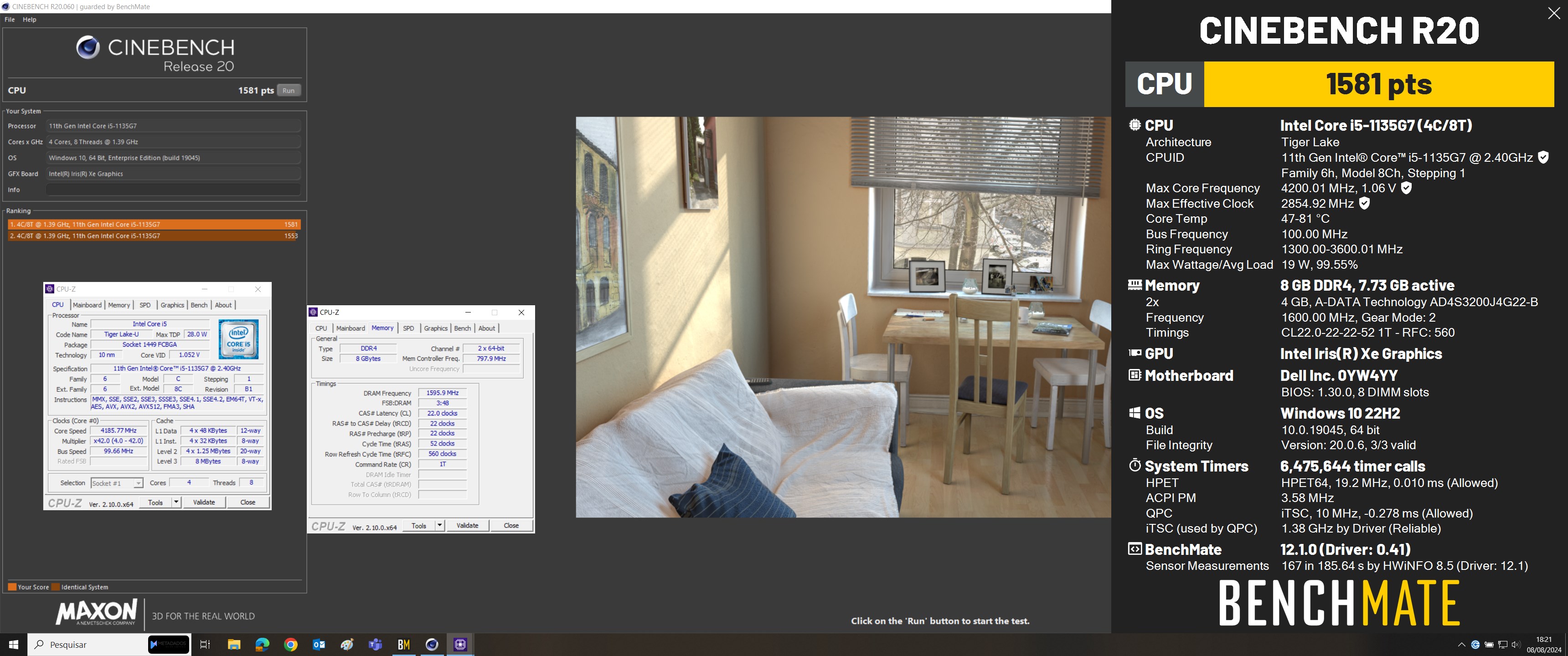Switch to CPU tab in CPU-Z Memory window
Viewport: 1568px width, 656px height.
(x=321, y=328)
